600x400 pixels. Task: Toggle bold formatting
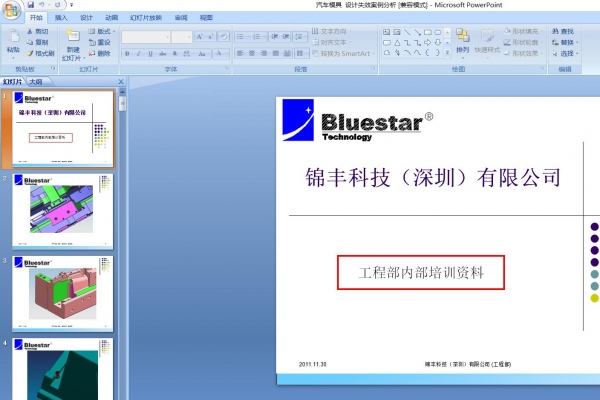point(127,54)
